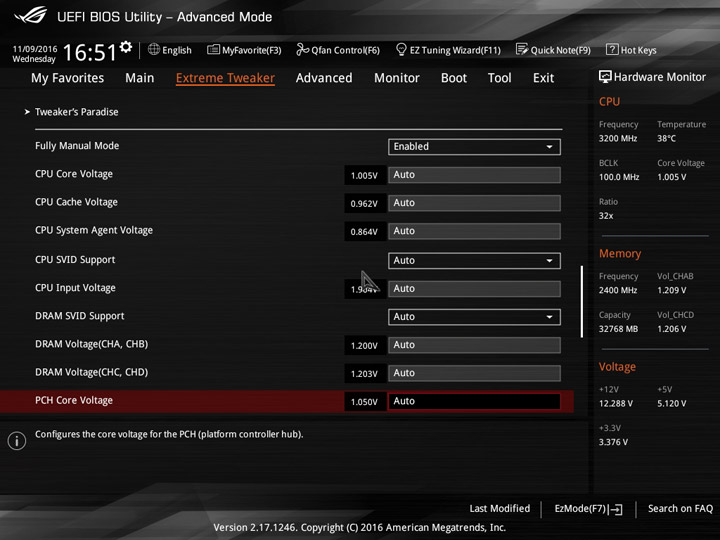Viewport: 720px width, 540px height.
Task: Click the 0.864V system agent reading
Action: point(365,231)
